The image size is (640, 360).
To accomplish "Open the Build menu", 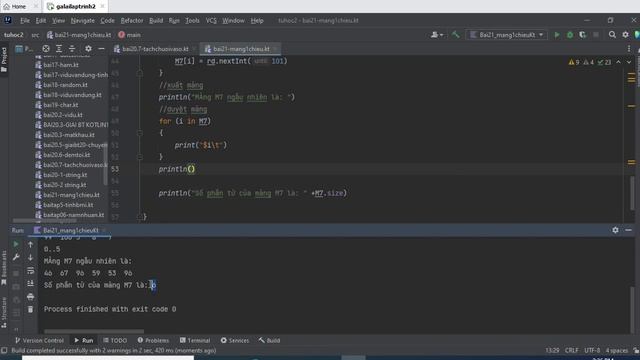I will point(156,20).
